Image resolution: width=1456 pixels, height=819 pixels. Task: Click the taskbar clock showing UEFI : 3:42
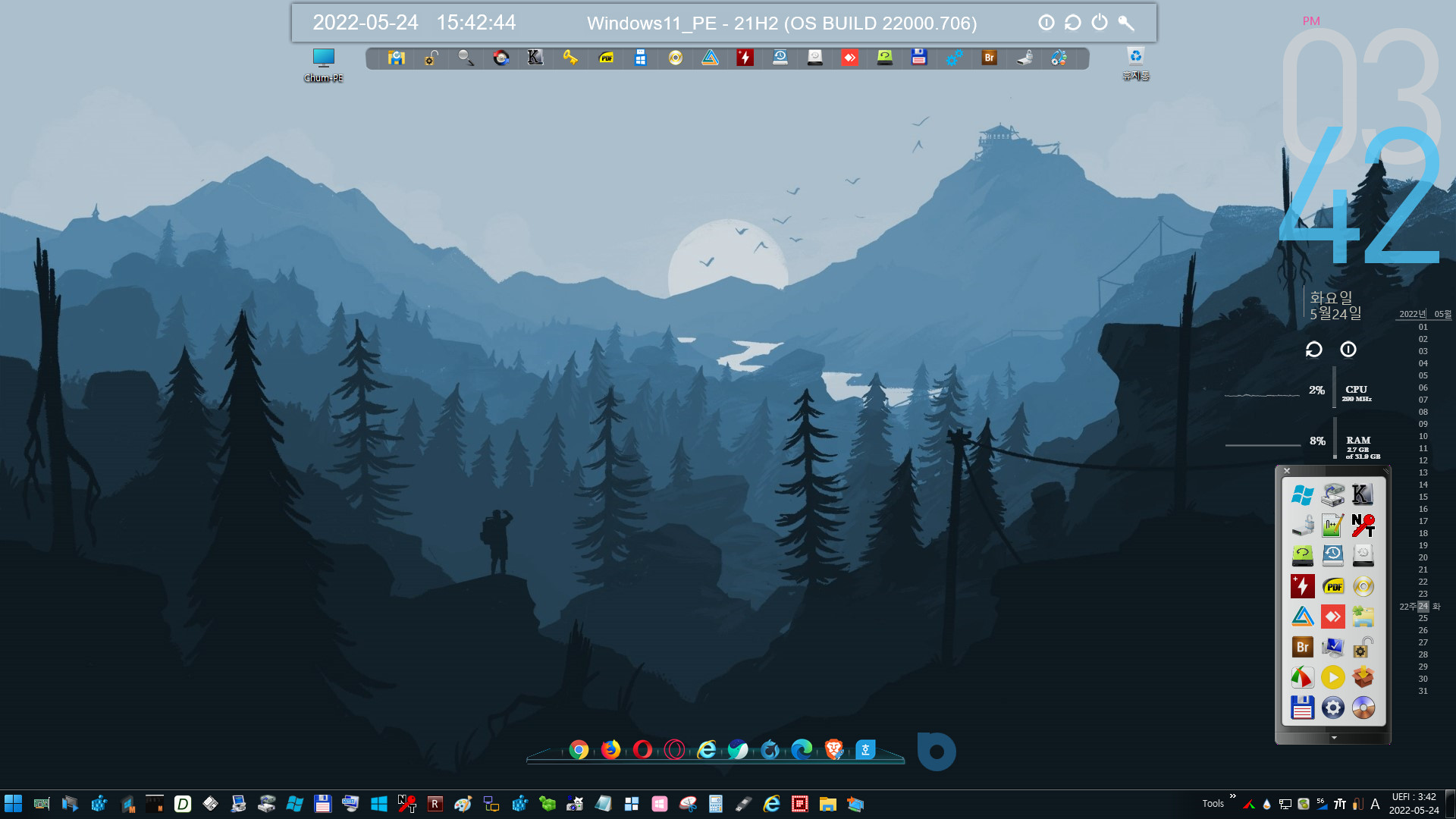1414,804
